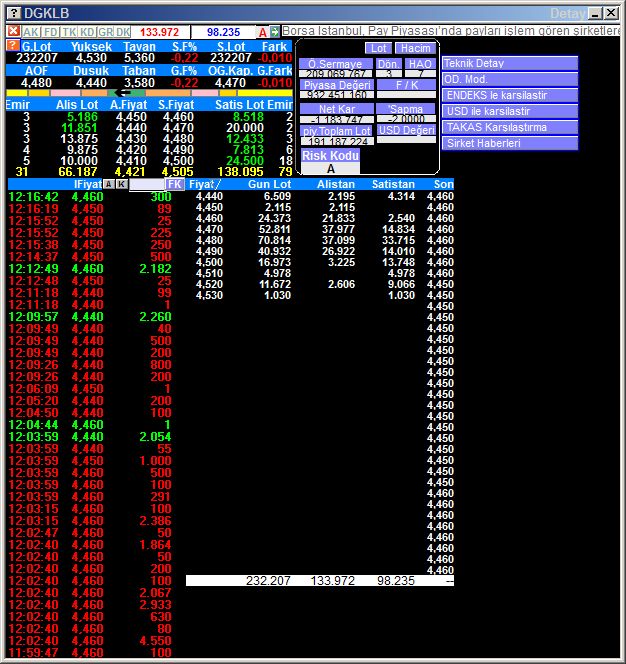Open TAKAS Karşılaştırma
Viewport: 626px width, 664px height.
(x=510, y=127)
